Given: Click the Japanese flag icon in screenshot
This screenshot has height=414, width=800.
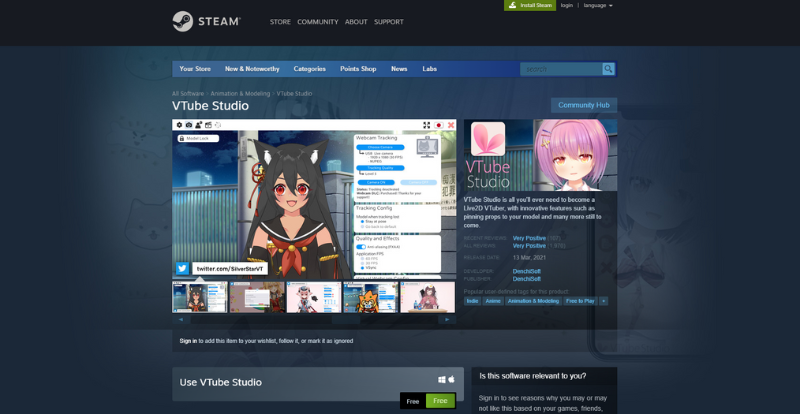Looking at the screenshot, I should (x=439, y=125).
